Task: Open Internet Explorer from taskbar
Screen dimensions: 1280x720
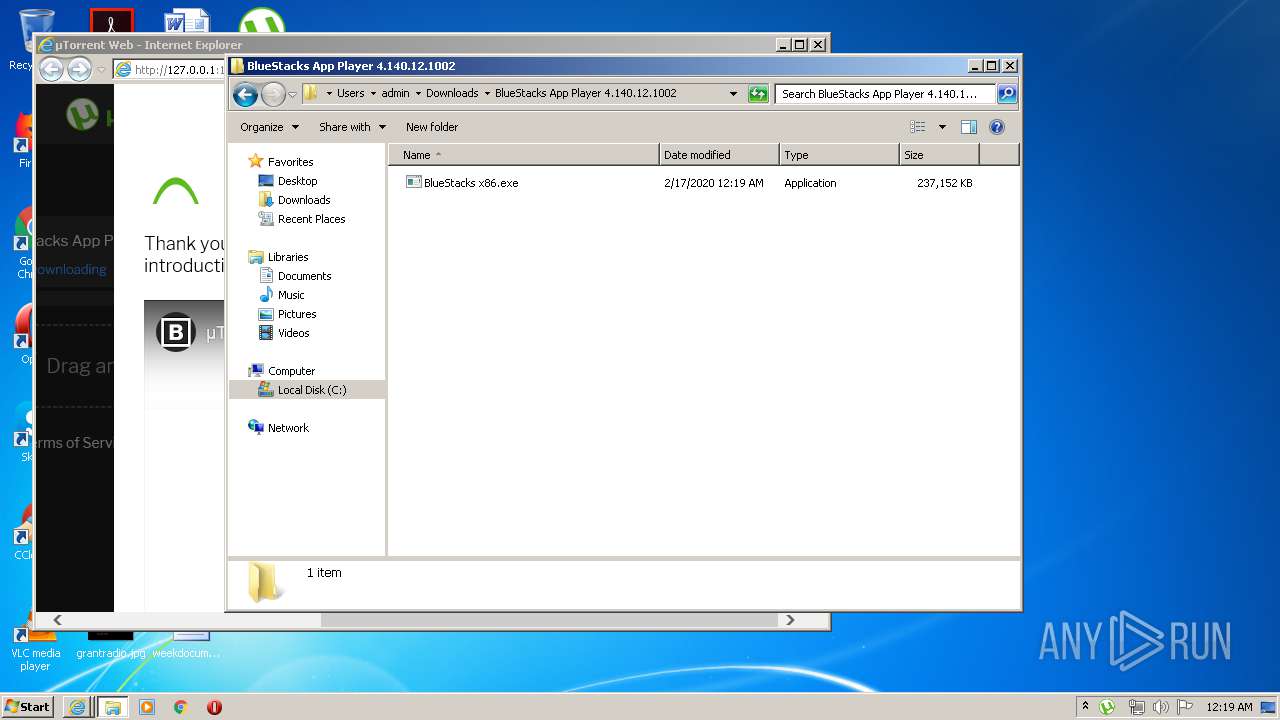Action: click(x=77, y=707)
